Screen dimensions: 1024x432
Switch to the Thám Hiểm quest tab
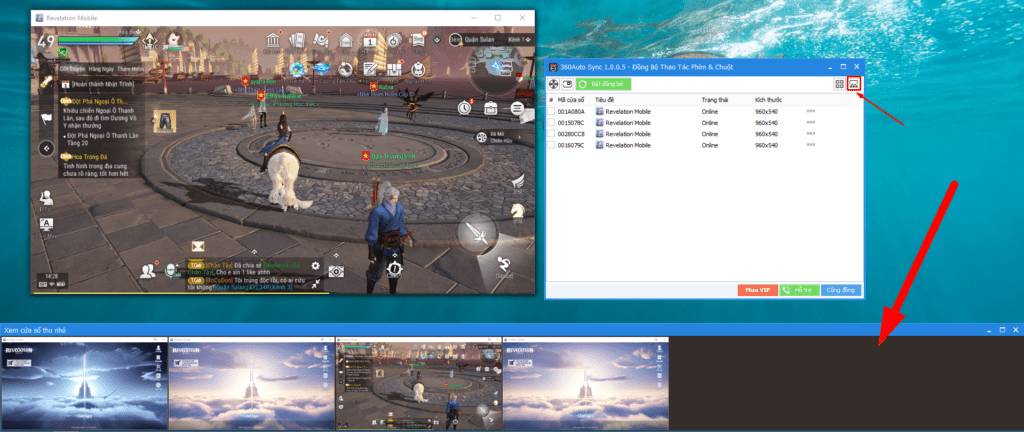(132, 68)
